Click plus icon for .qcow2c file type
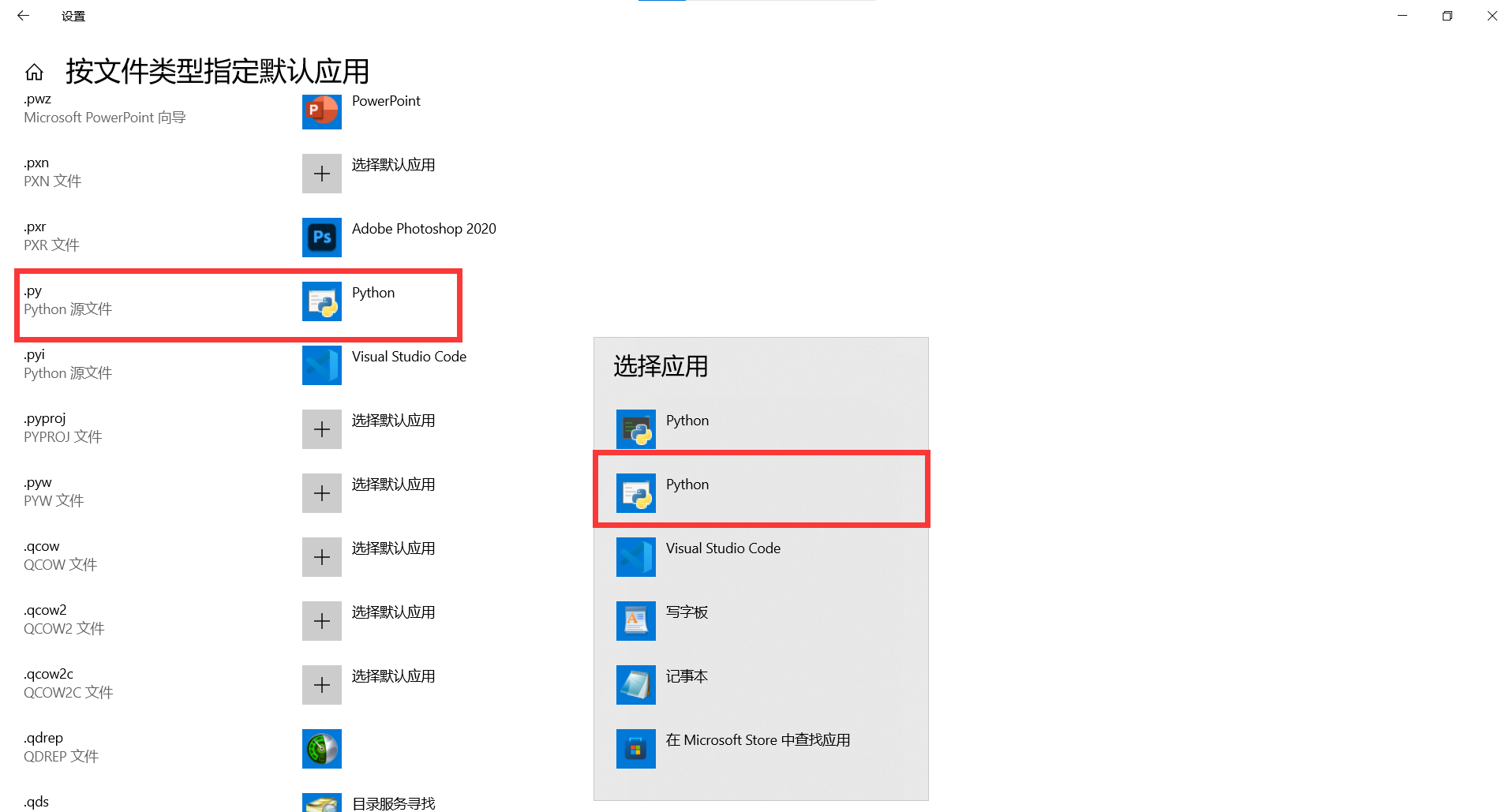Screen dimensions: 1509x812 (322, 685)
